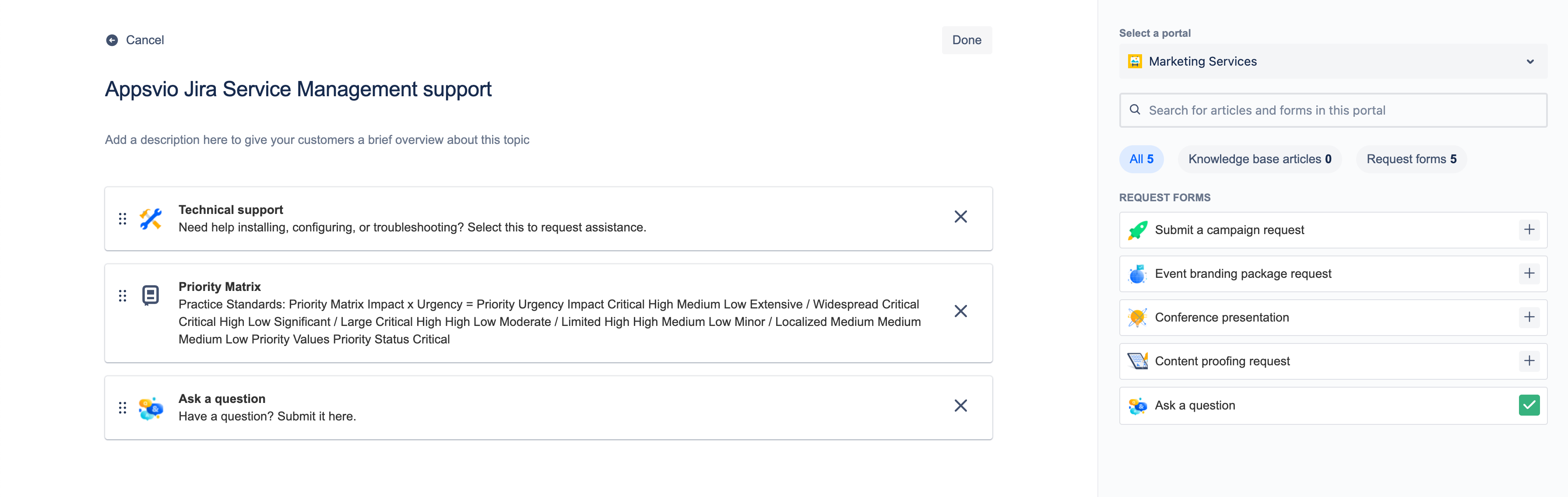Click the Content proofing request notebook icon
This screenshot has width=1568, height=497.
[1138, 361]
